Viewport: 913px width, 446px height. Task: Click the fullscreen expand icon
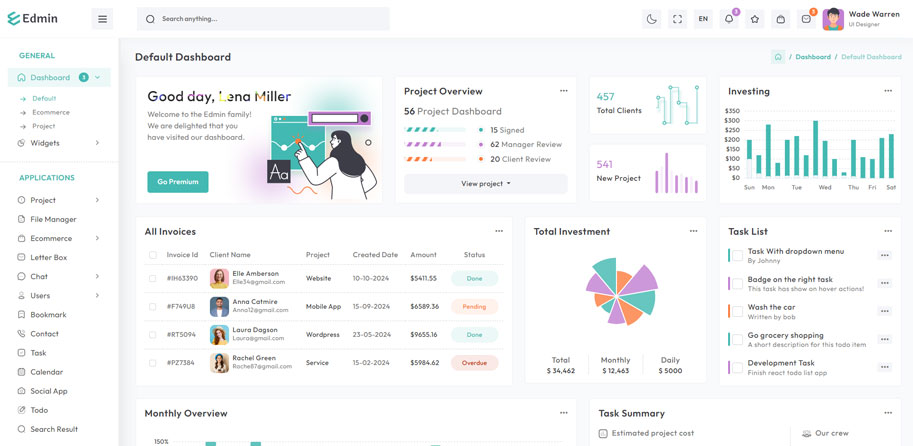pos(677,19)
